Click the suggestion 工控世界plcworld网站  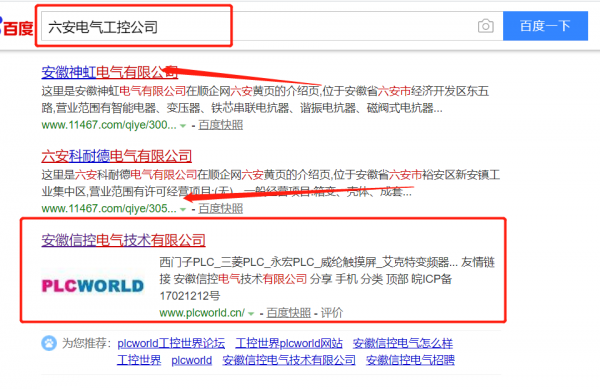289,343
